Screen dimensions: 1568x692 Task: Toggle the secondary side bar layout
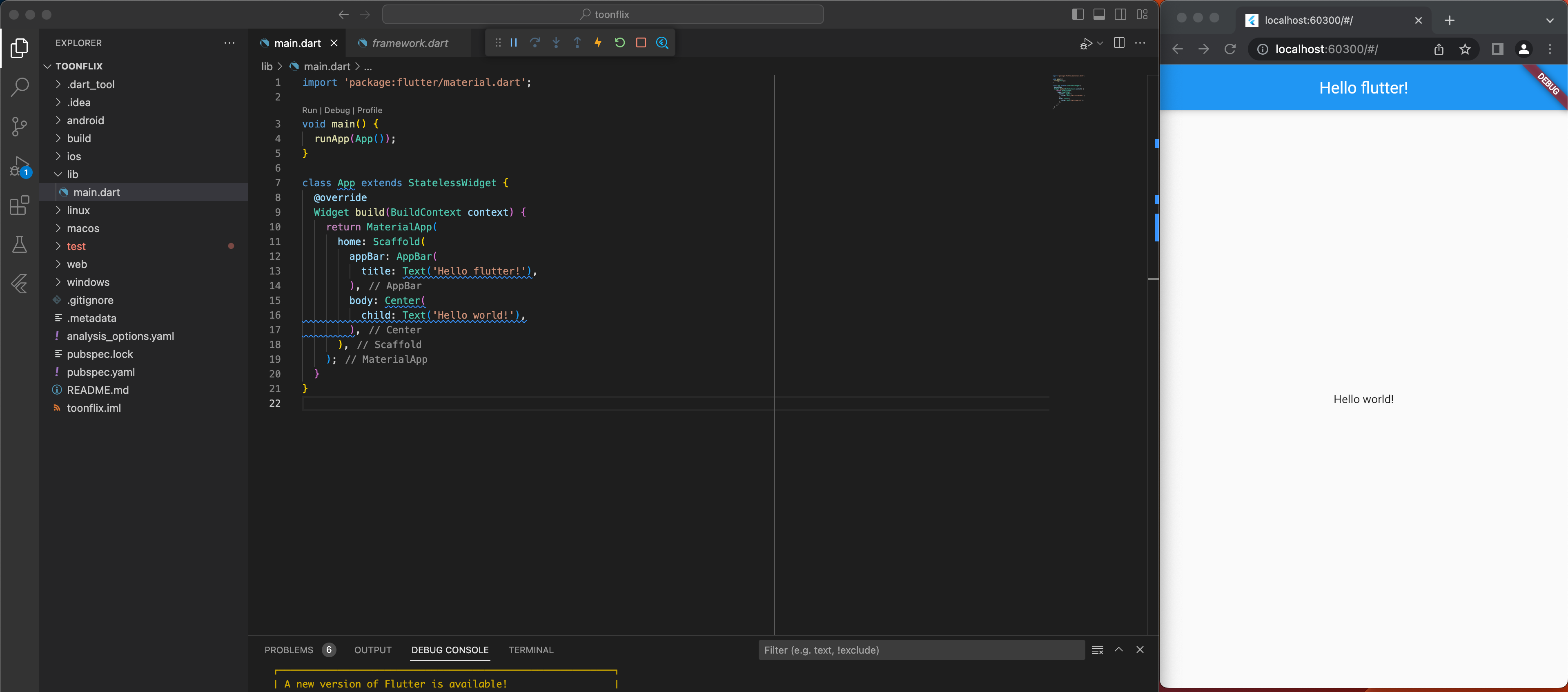point(1120,15)
